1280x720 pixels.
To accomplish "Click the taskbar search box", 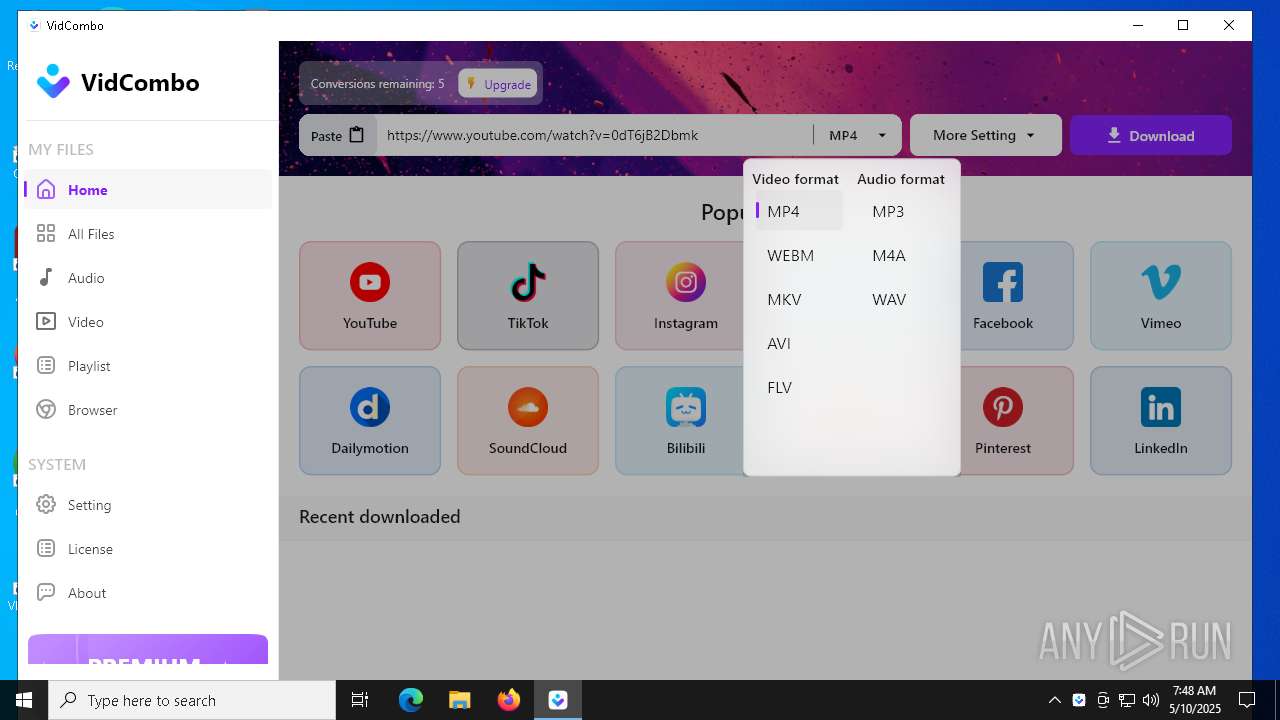I will tap(192, 700).
